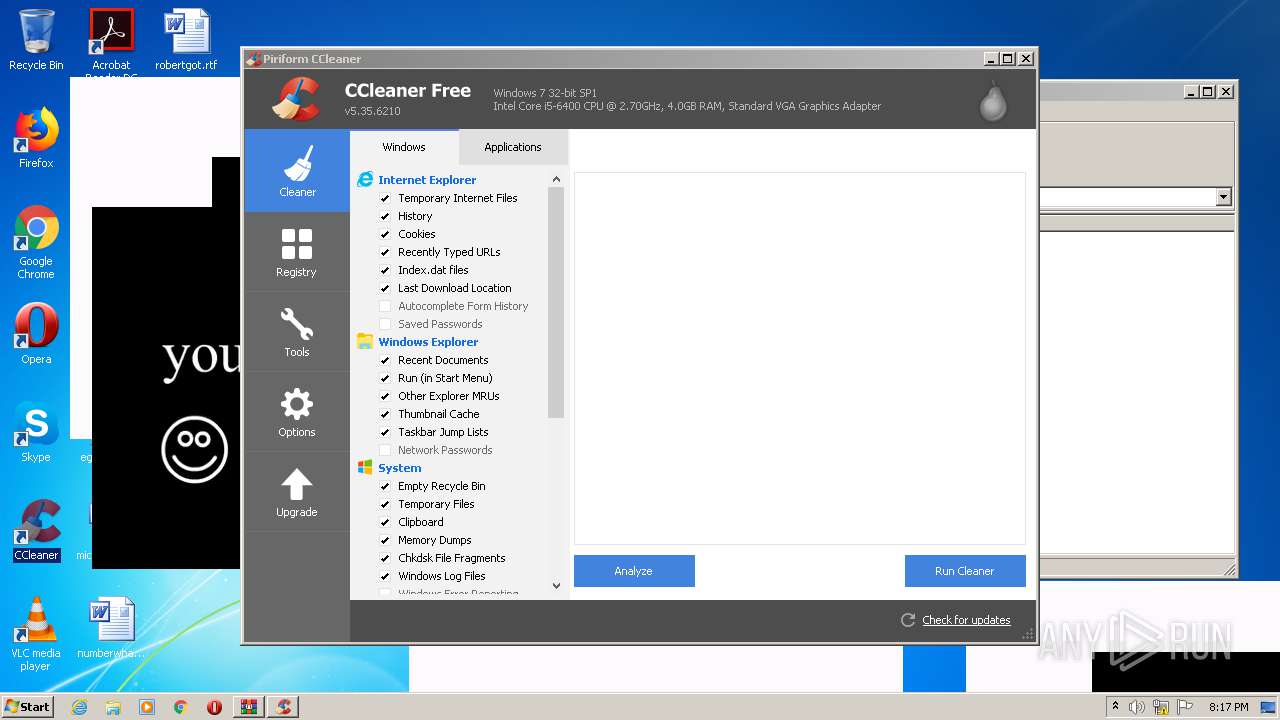Select CCleaner desktop shortcut
1280x720 pixels.
coord(36,530)
